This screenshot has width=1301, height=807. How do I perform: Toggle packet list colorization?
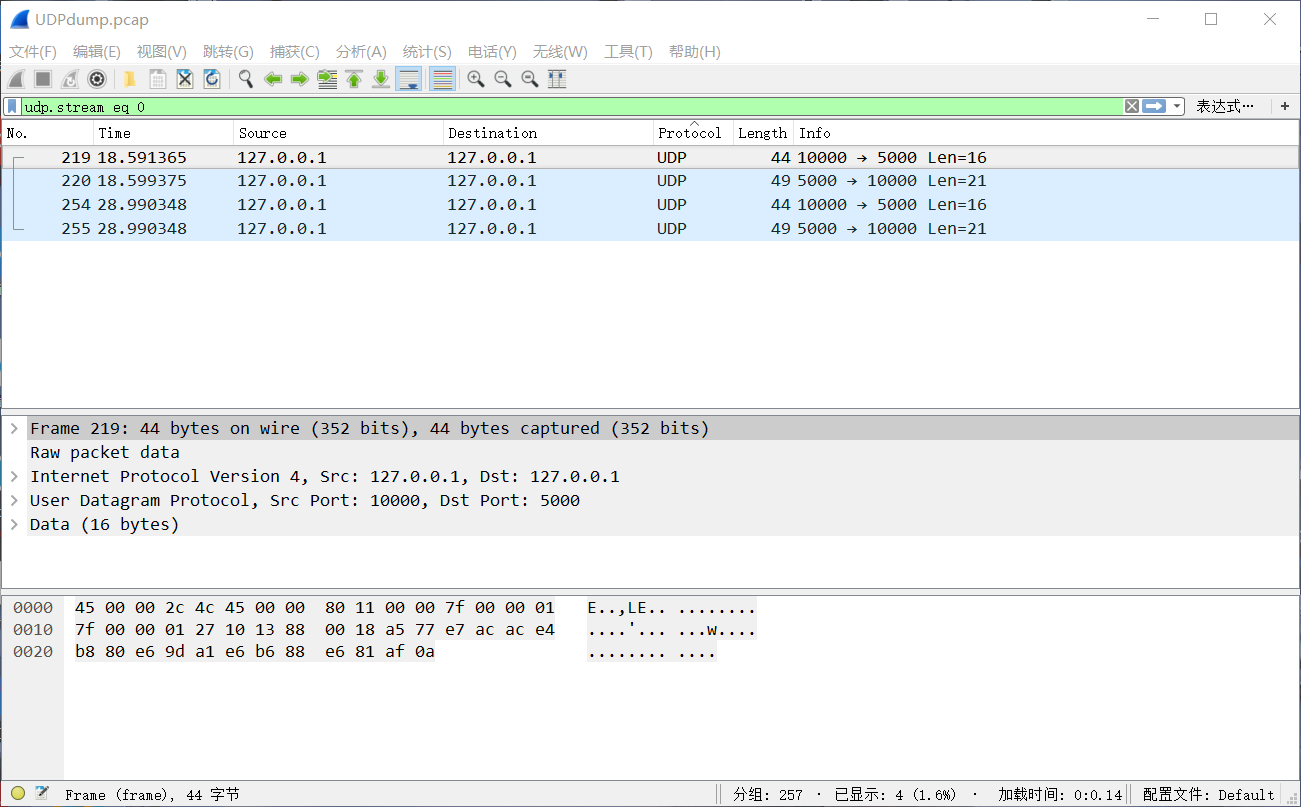coord(442,79)
